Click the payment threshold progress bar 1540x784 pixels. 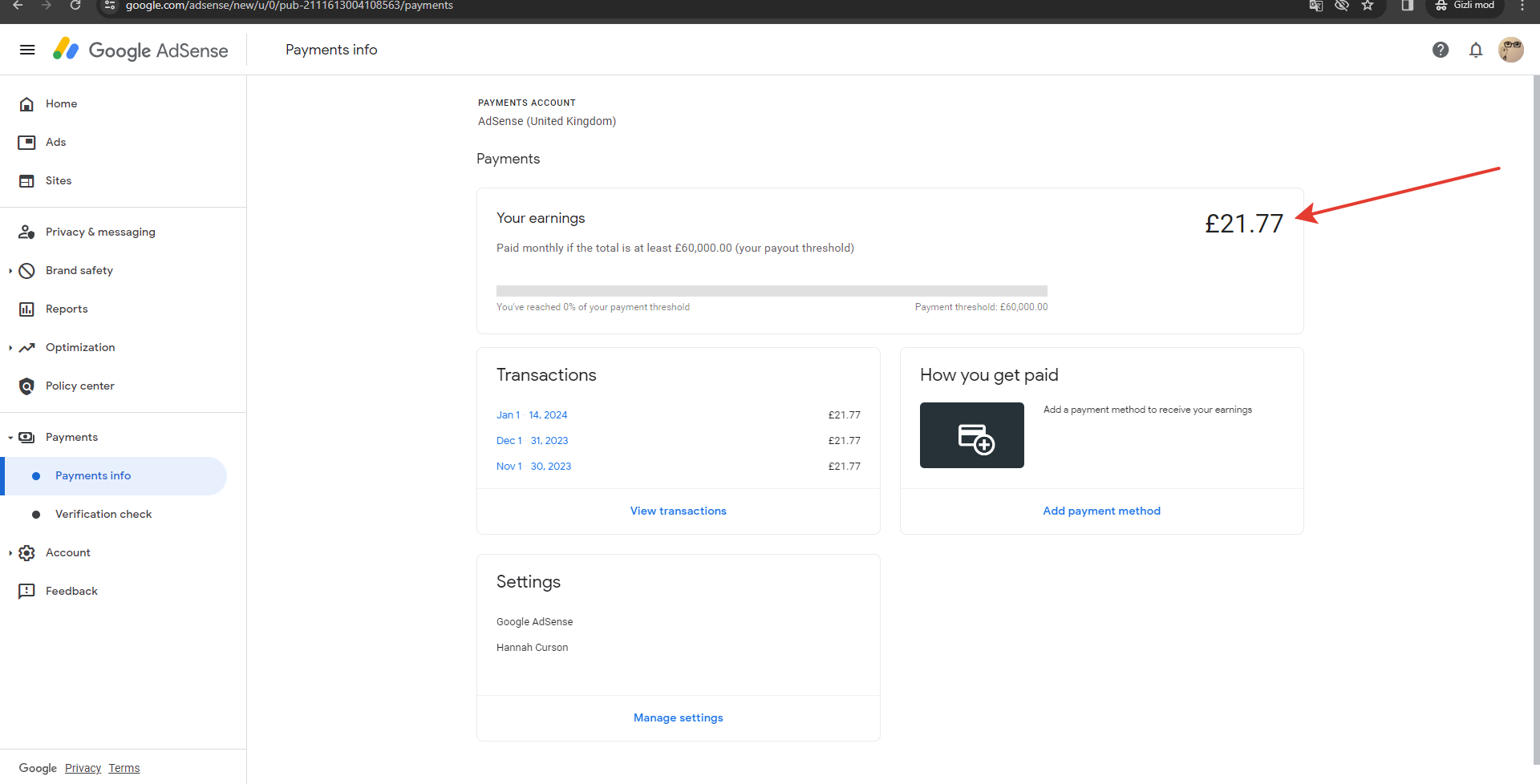click(x=772, y=291)
